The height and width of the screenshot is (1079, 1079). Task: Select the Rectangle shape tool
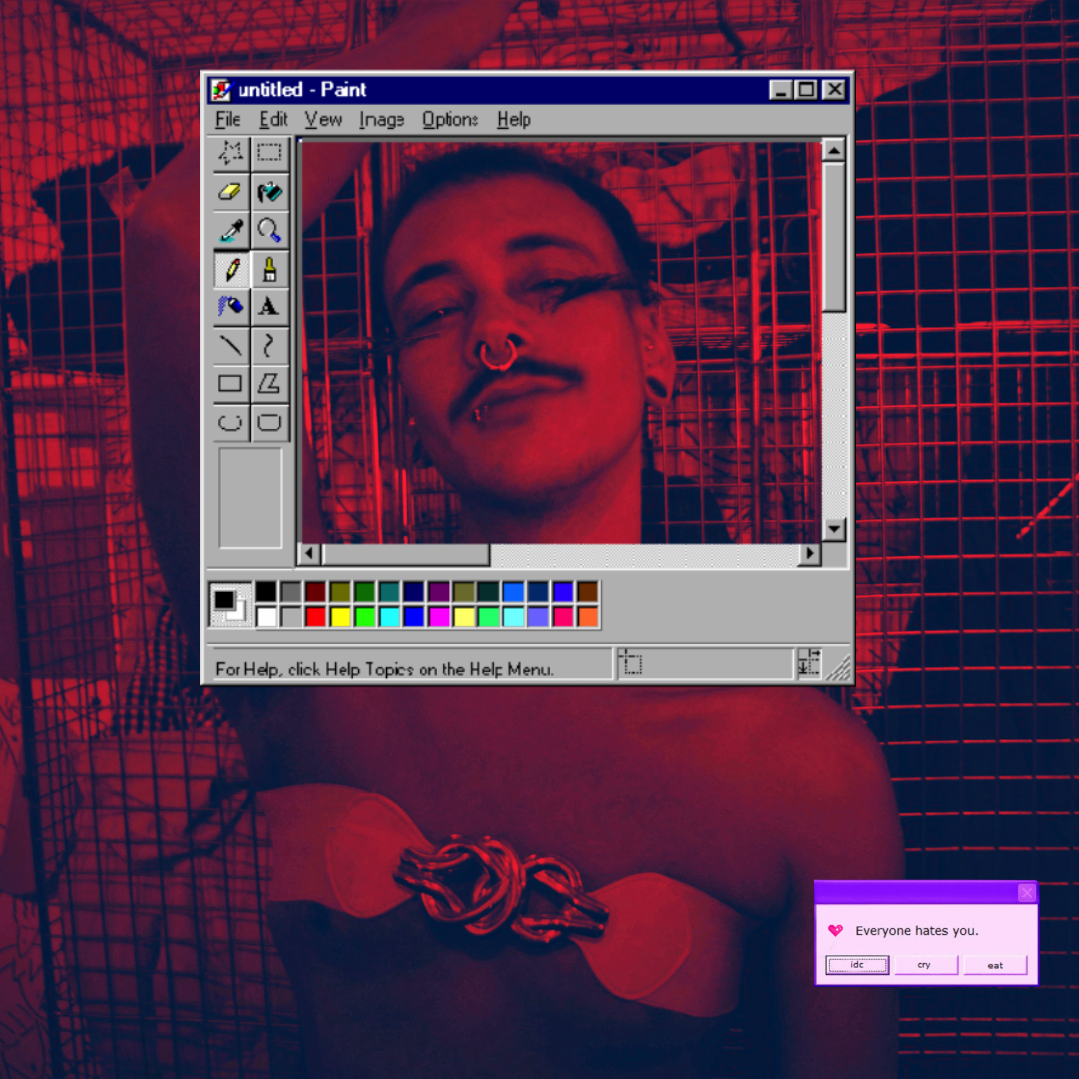coord(231,384)
